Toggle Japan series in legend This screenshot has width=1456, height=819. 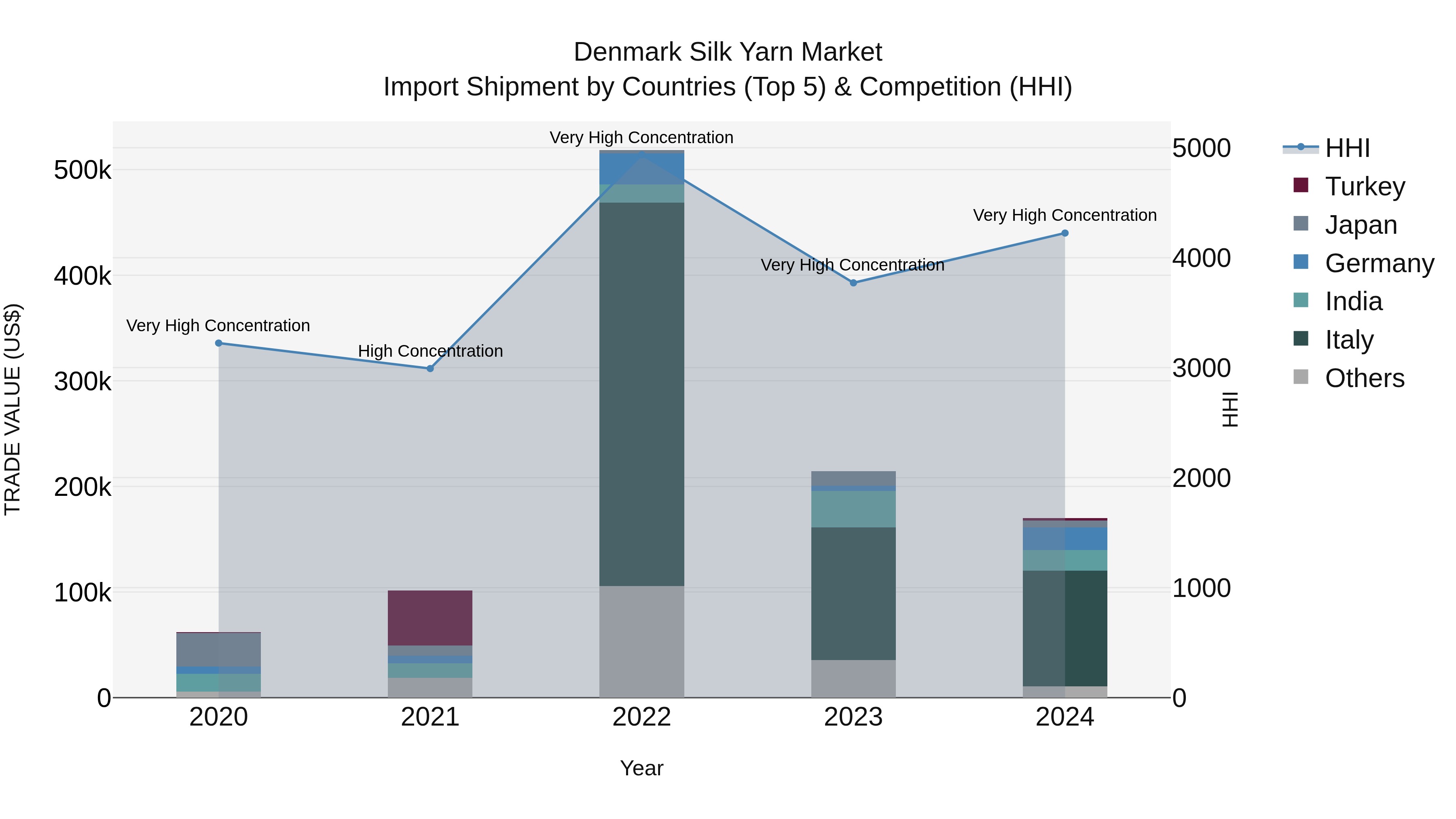pyautogui.click(x=1345, y=225)
